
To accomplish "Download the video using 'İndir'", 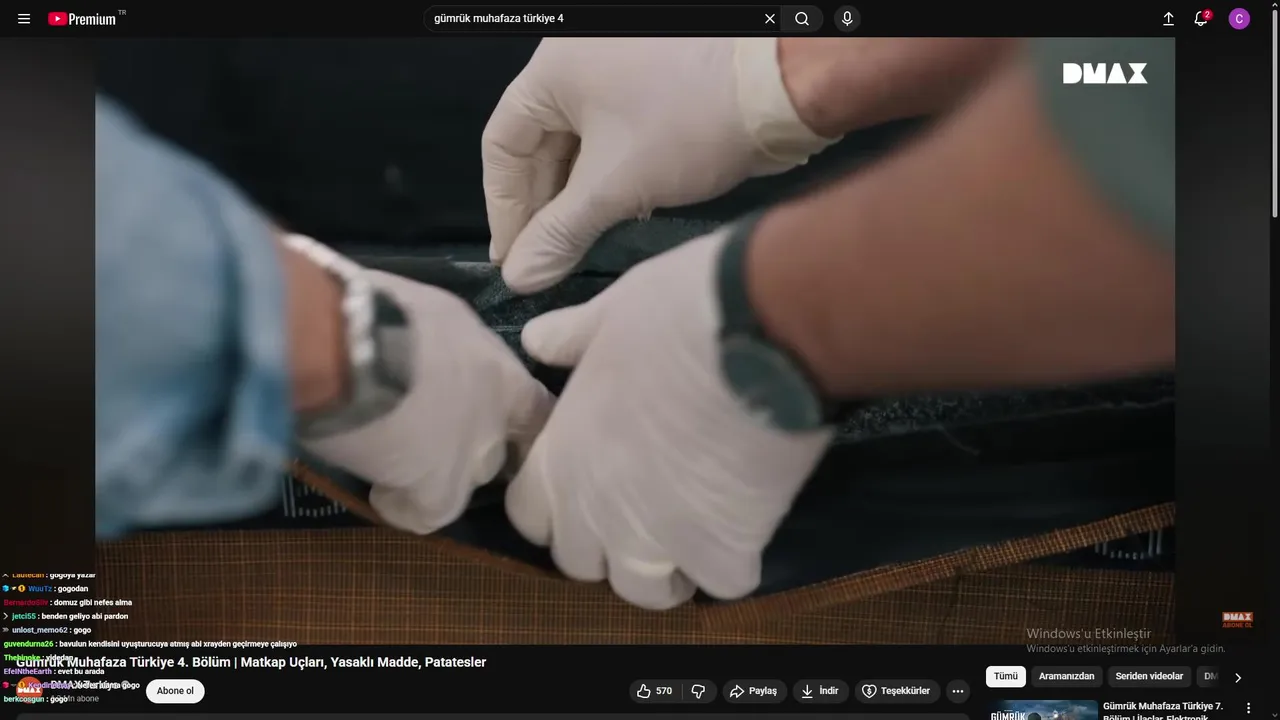I will click(820, 691).
